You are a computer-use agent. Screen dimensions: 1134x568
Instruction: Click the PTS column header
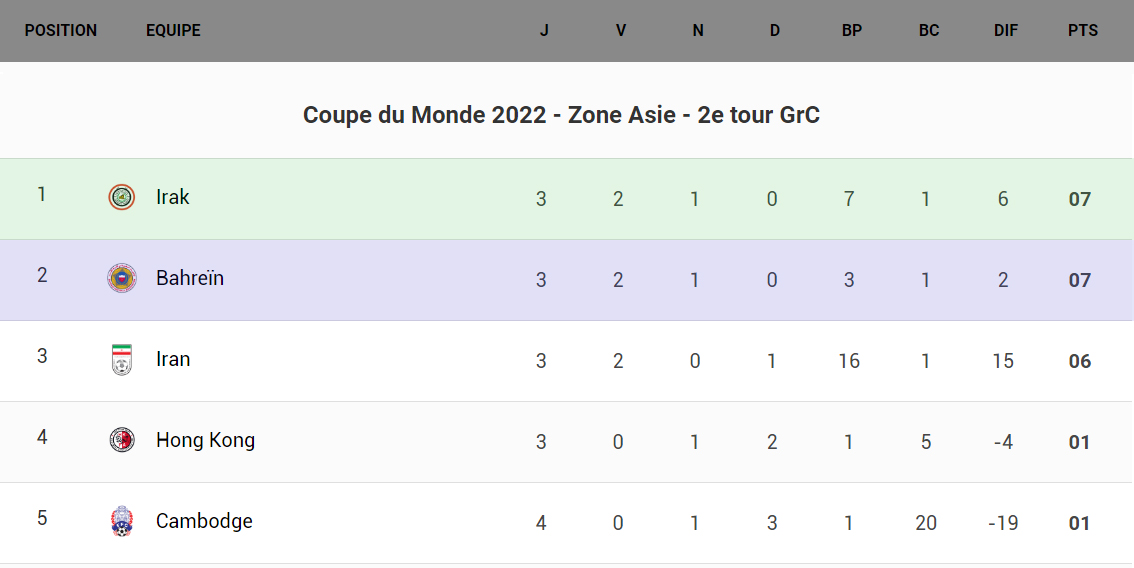(1083, 30)
